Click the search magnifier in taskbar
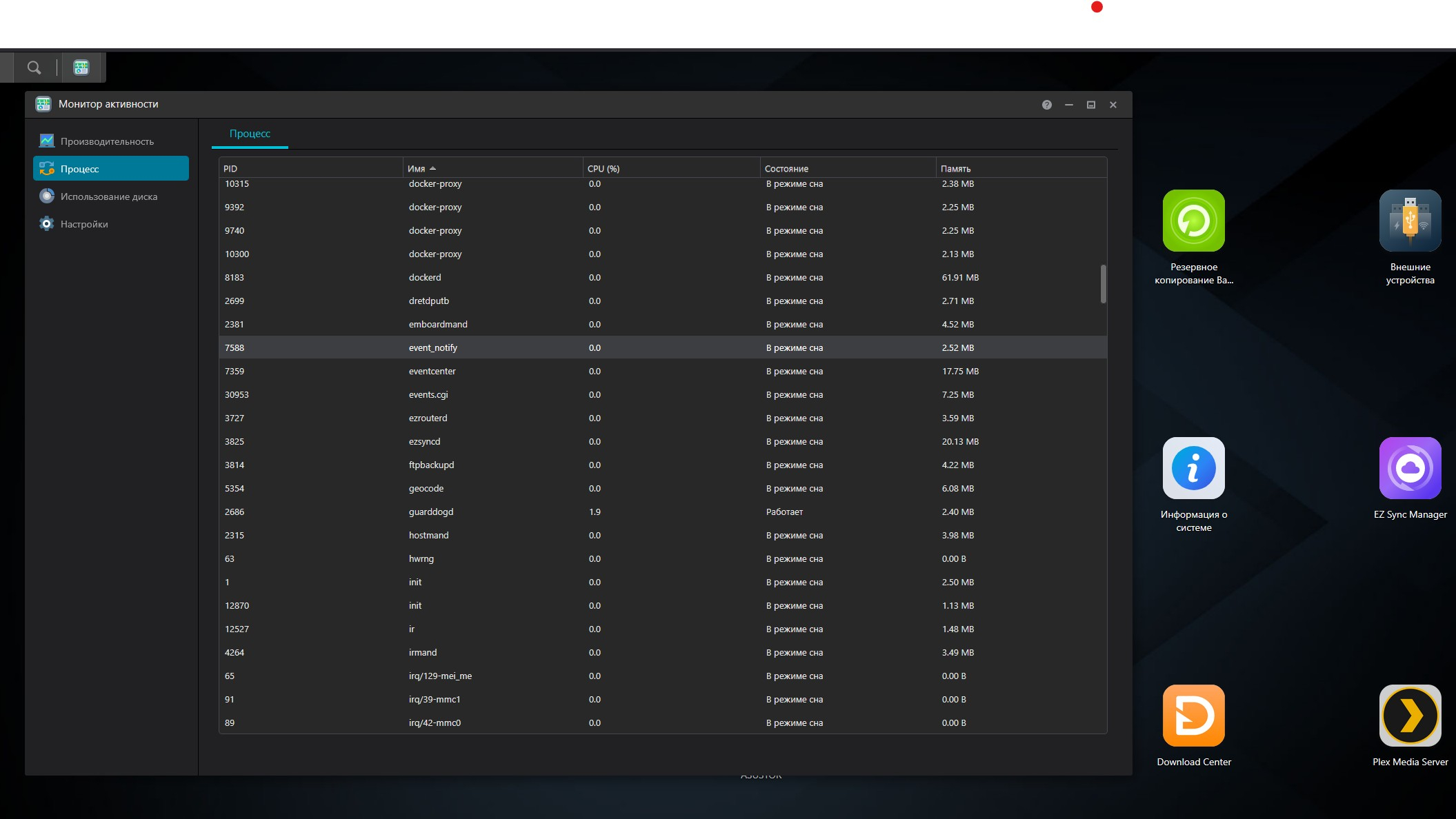The image size is (1456, 819). [34, 68]
